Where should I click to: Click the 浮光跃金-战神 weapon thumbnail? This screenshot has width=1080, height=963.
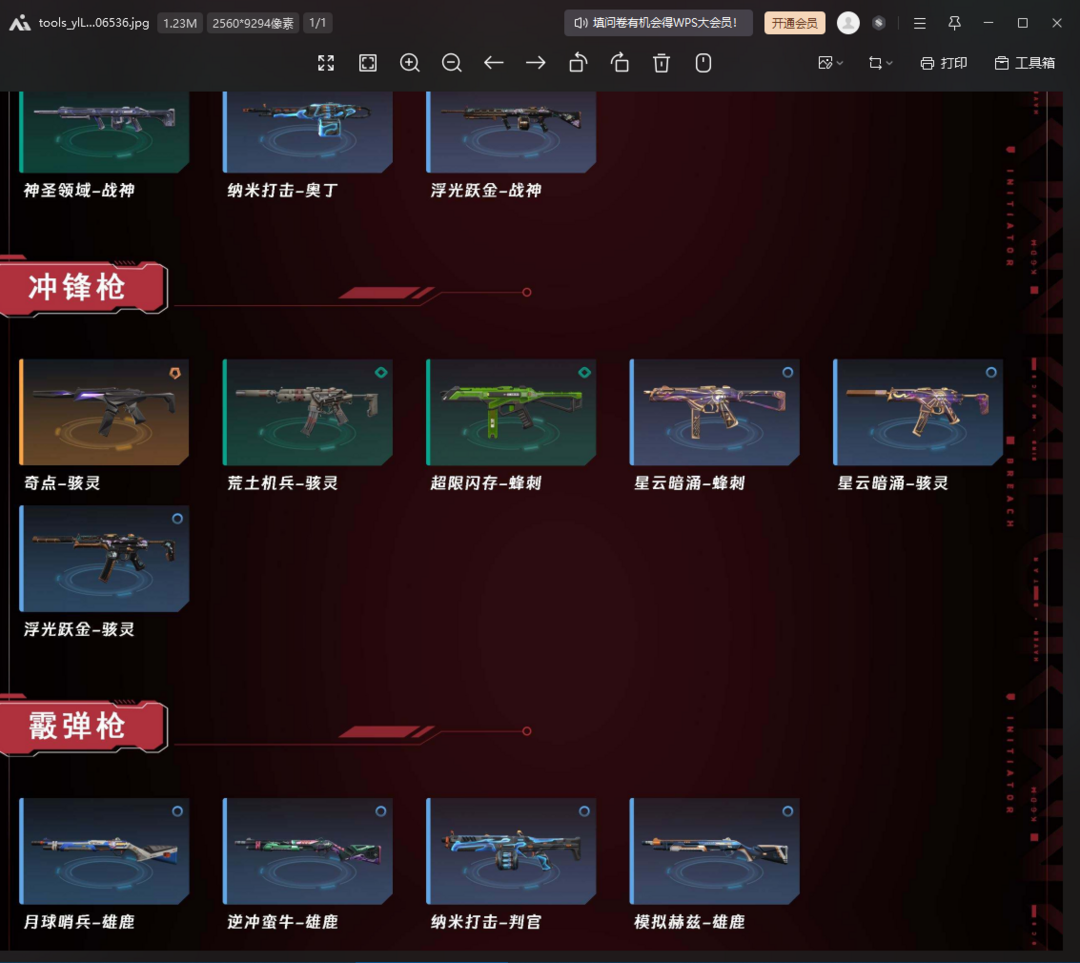[511, 132]
